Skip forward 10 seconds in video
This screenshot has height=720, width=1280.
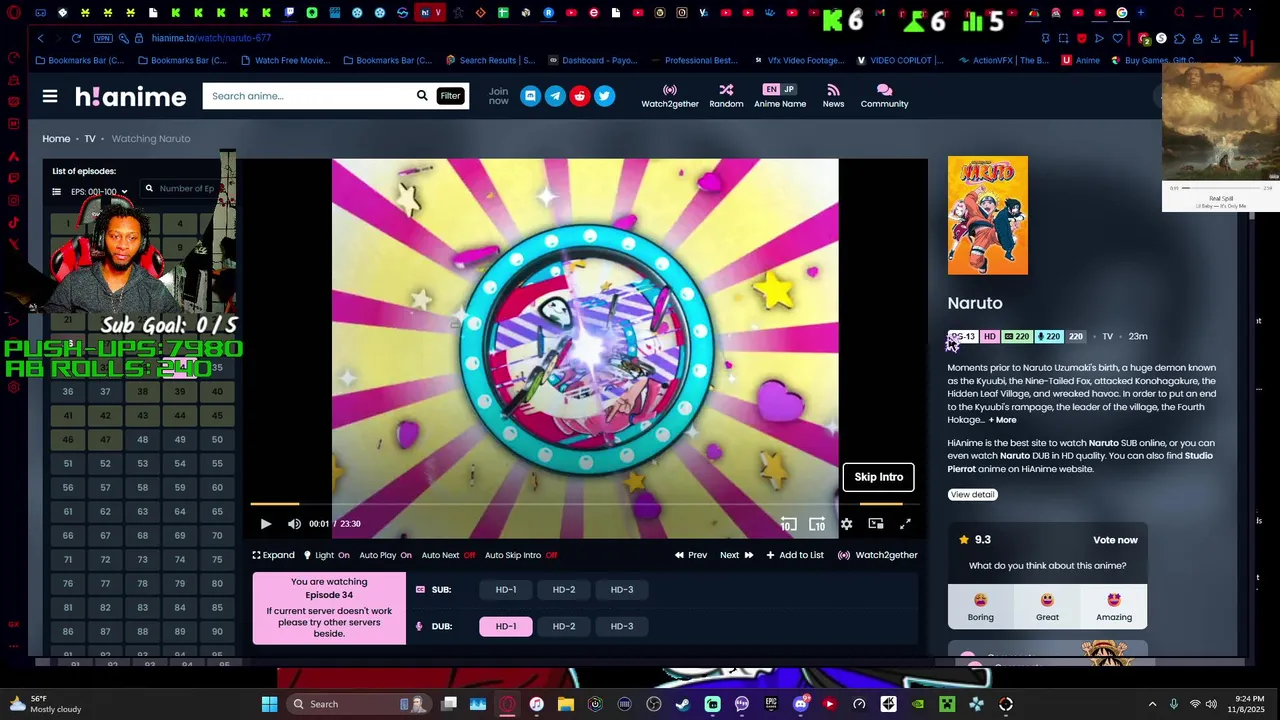click(x=817, y=524)
